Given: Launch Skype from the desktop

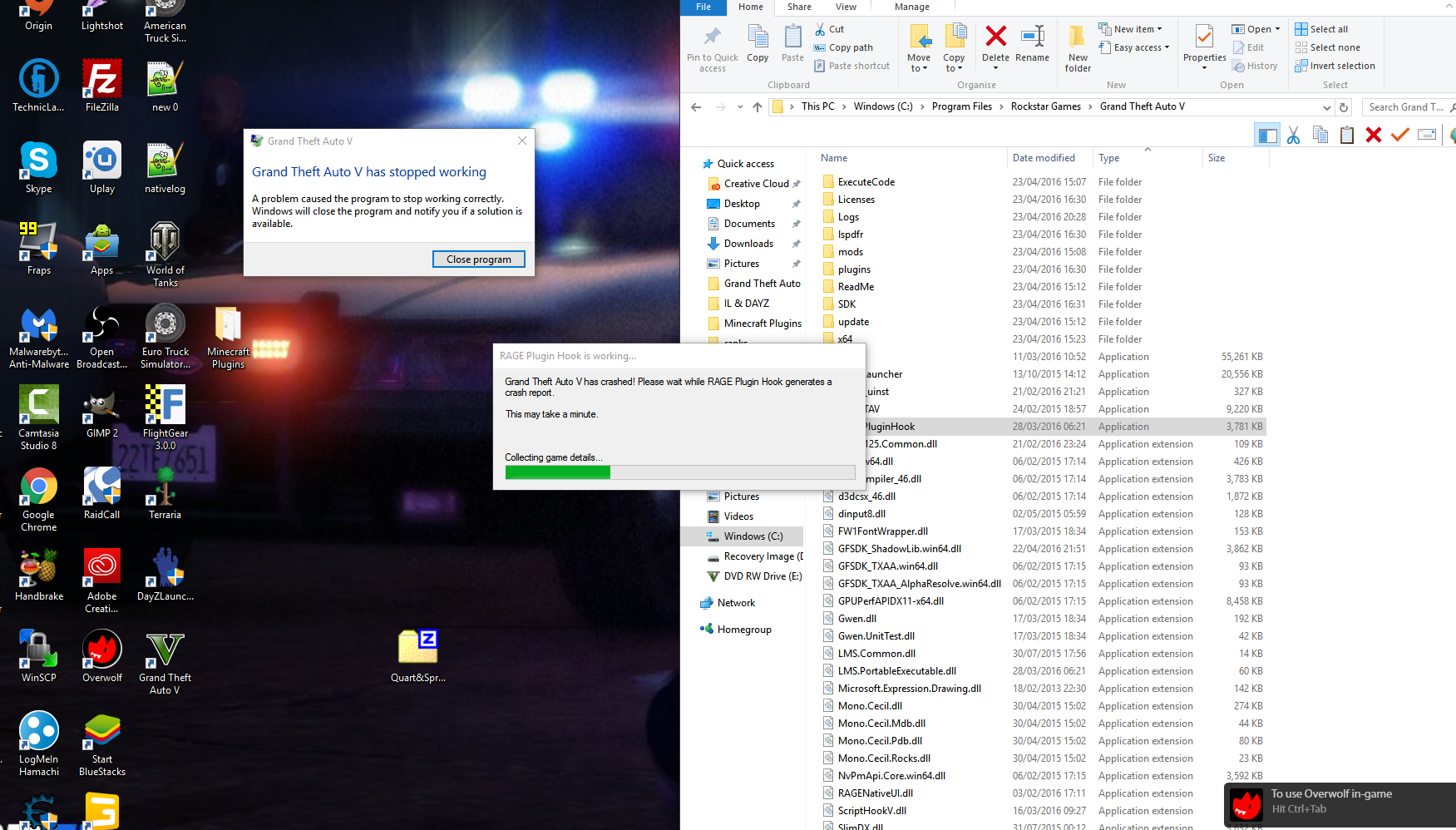Looking at the screenshot, I should click(39, 167).
